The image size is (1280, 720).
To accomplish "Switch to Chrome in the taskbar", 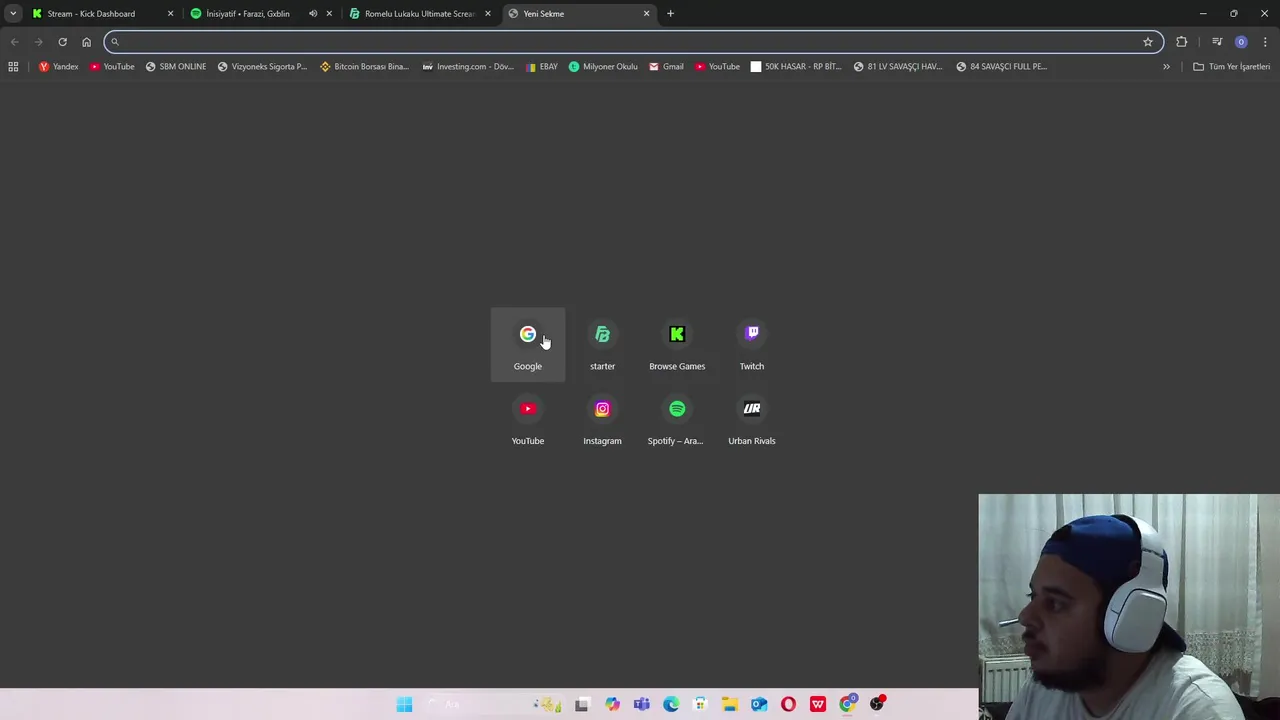I will tap(848, 704).
